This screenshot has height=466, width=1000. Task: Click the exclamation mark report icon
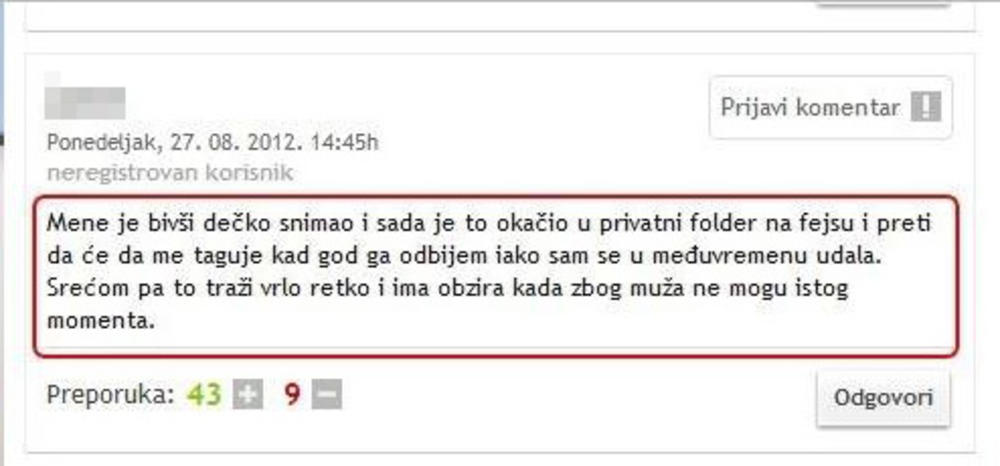point(925,107)
